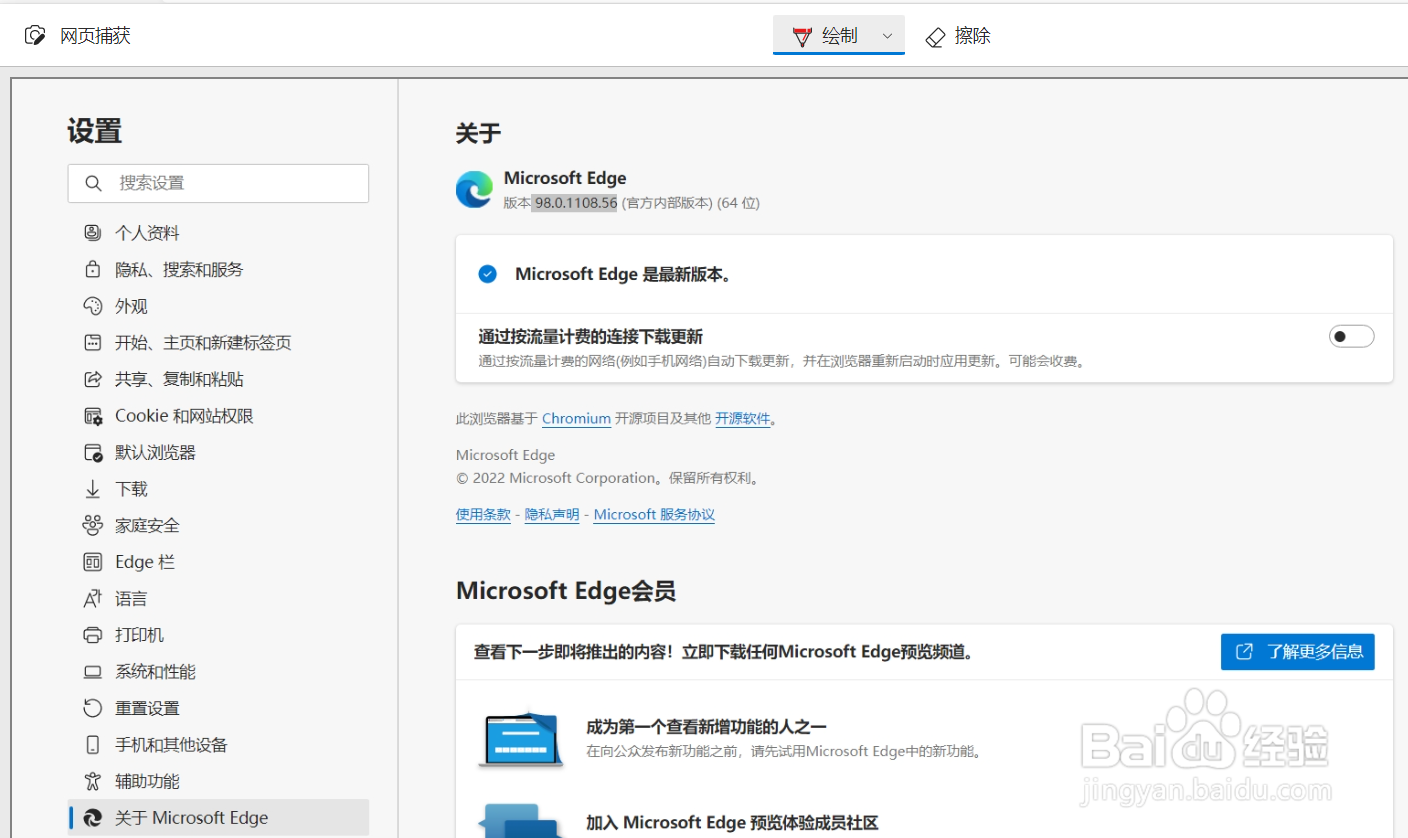Click the 成为第一个查看新增功能的人之一 heading
This screenshot has height=838, width=1408.
click(x=706, y=727)
